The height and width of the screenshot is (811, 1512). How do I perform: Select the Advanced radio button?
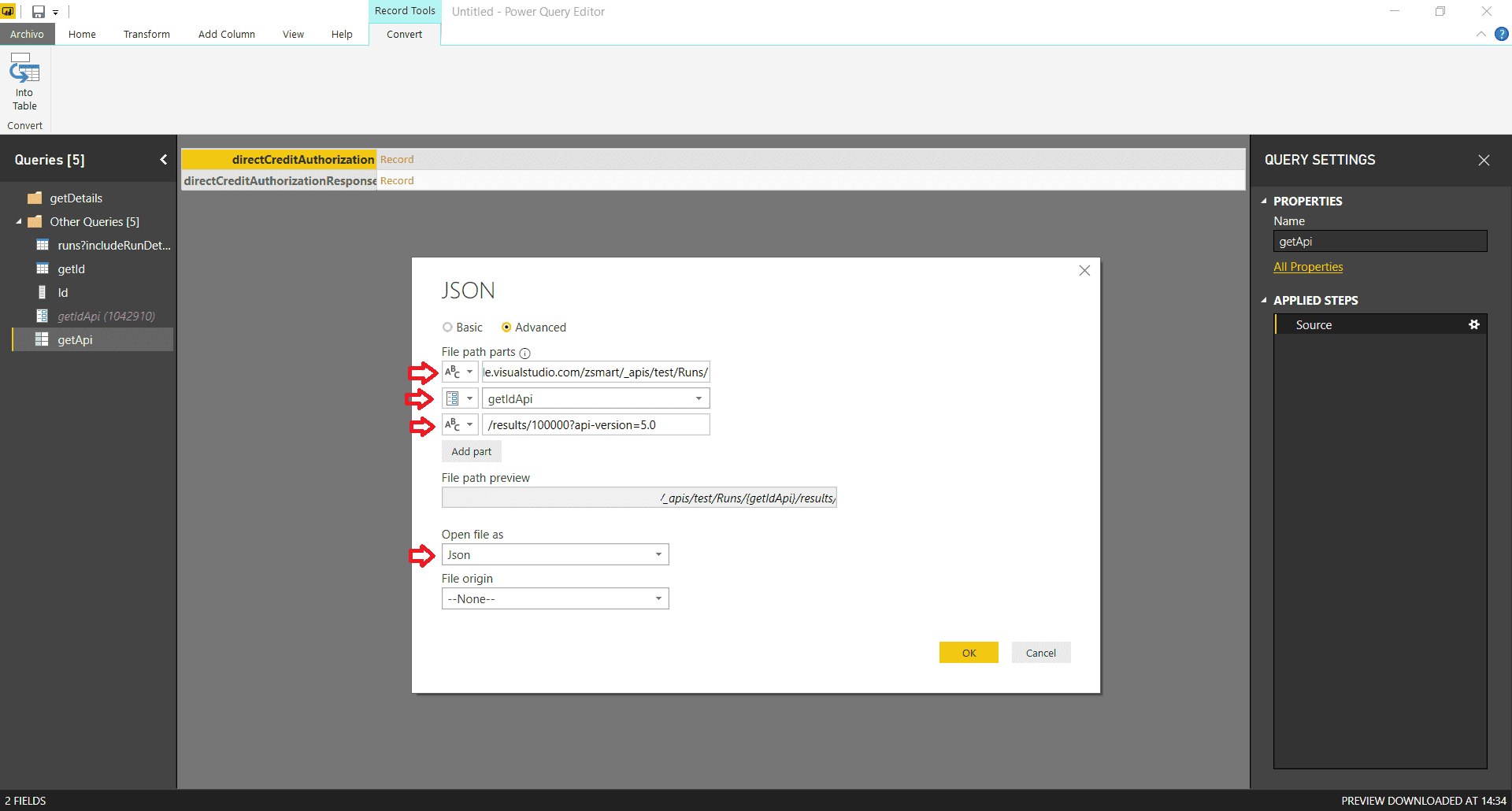point(507,327)
